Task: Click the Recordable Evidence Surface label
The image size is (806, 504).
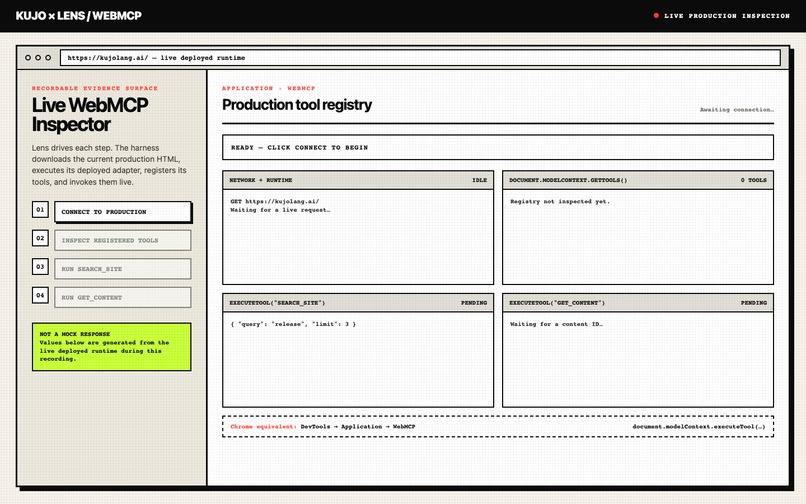Action: point(95,88)
